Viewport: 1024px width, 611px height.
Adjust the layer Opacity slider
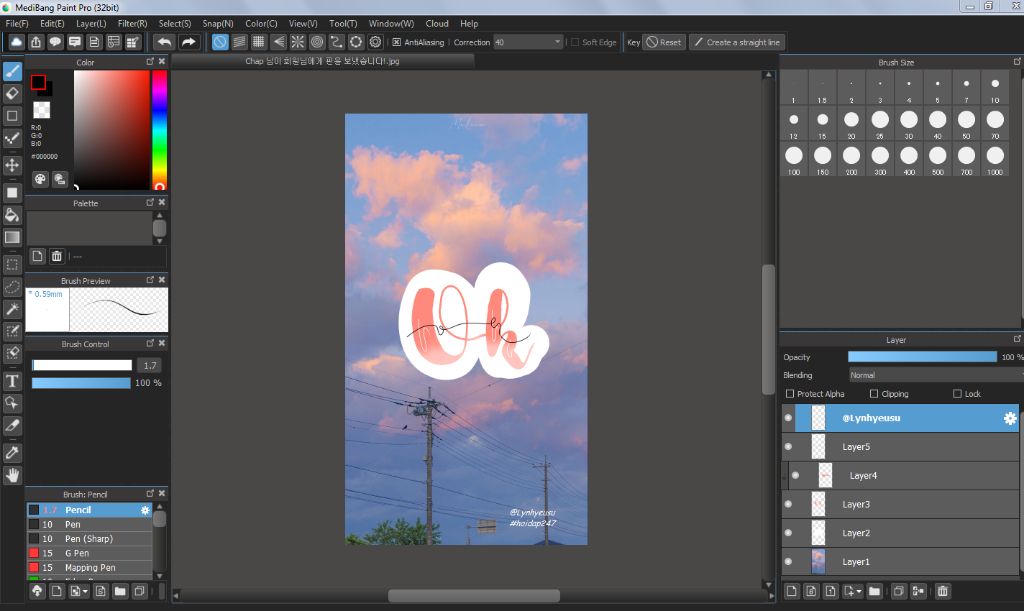(922, 357)
